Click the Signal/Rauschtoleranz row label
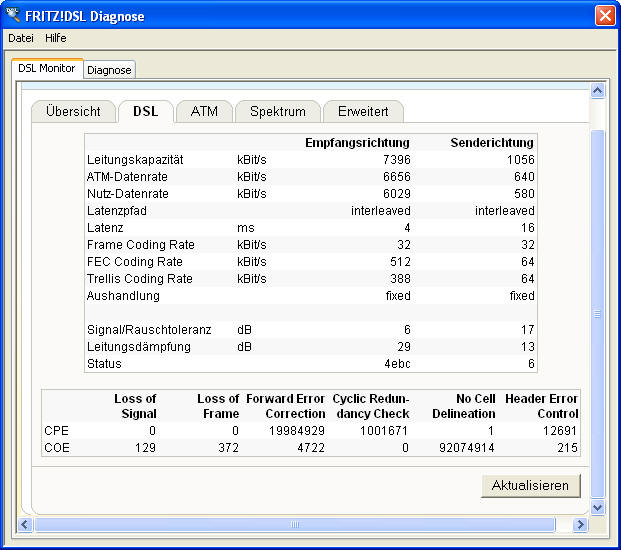Screen dimensions: 621x550 (149, 330)
